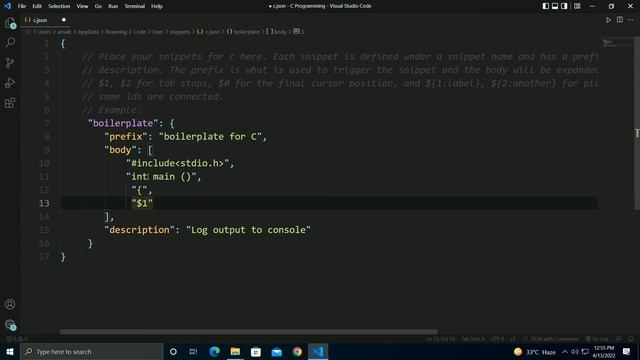Open the Manage gear icon

[10, 325]
